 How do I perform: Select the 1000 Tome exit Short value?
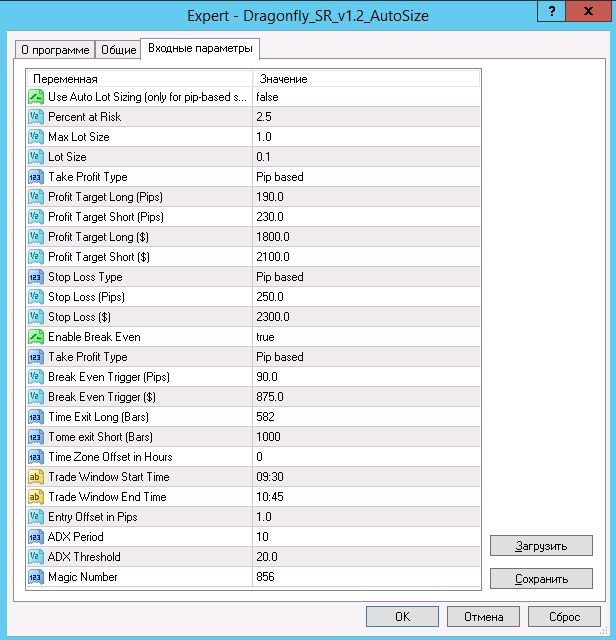(x=366, y=437)
